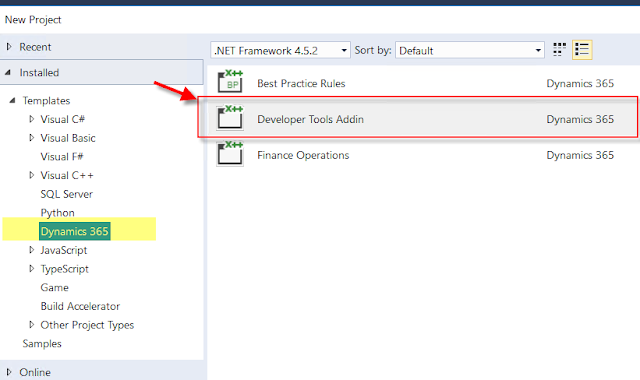This screenshot has width=640, height=380.
Task: Click the Finance Operations template icon
Action: coord(230,153)
